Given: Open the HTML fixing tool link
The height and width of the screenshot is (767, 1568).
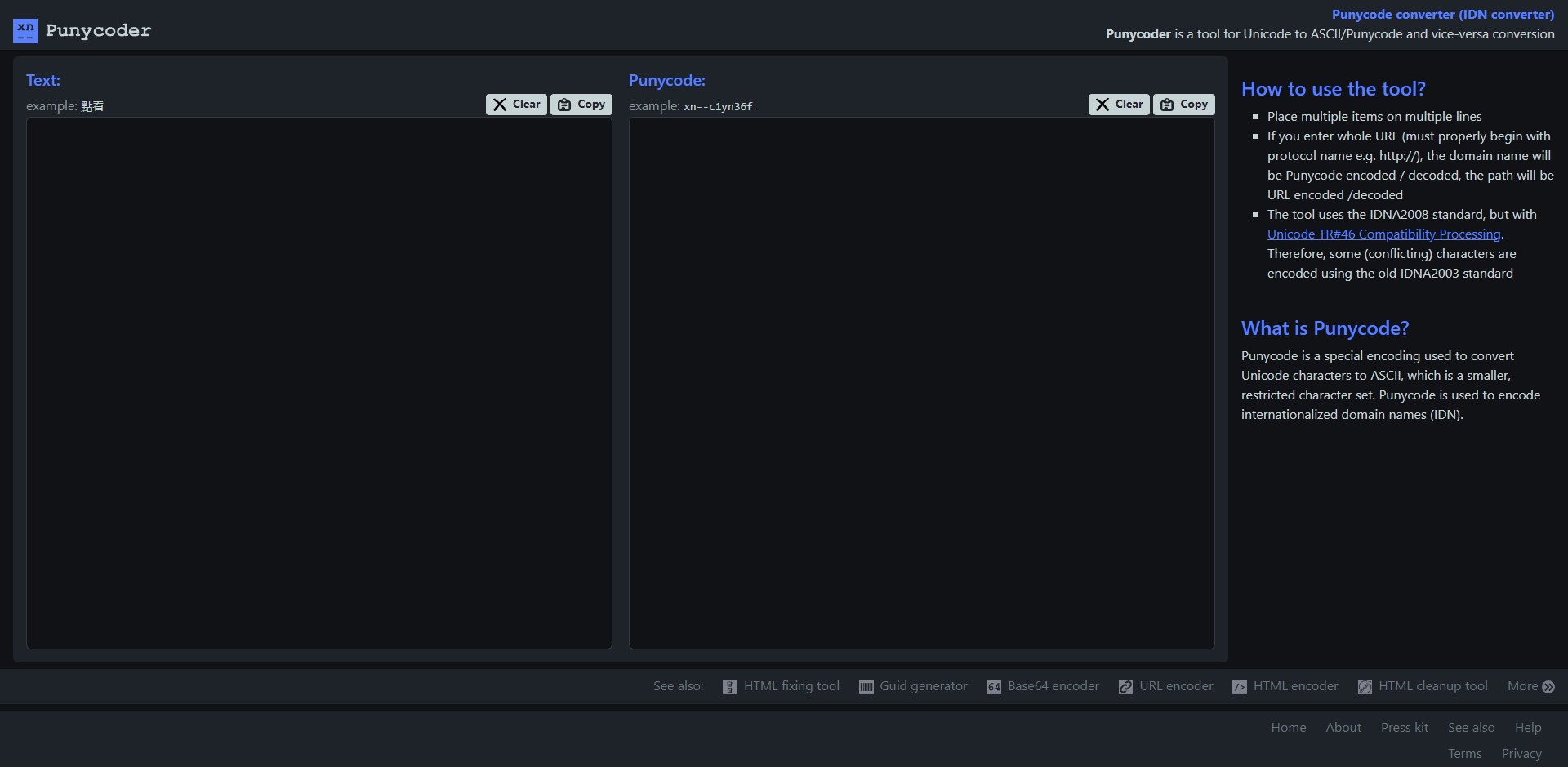Looking at the screenshot, I should pos(791,686).
